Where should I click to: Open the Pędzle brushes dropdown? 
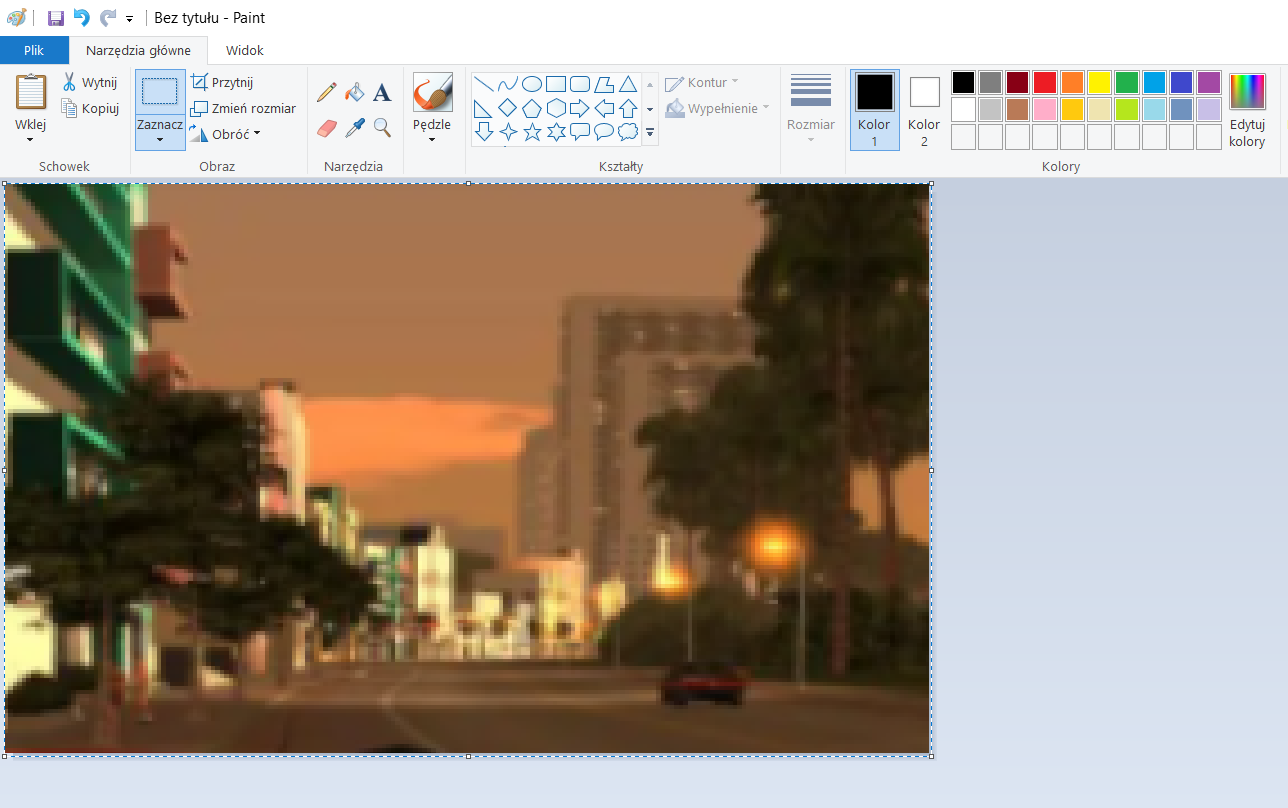click(432, 138)
